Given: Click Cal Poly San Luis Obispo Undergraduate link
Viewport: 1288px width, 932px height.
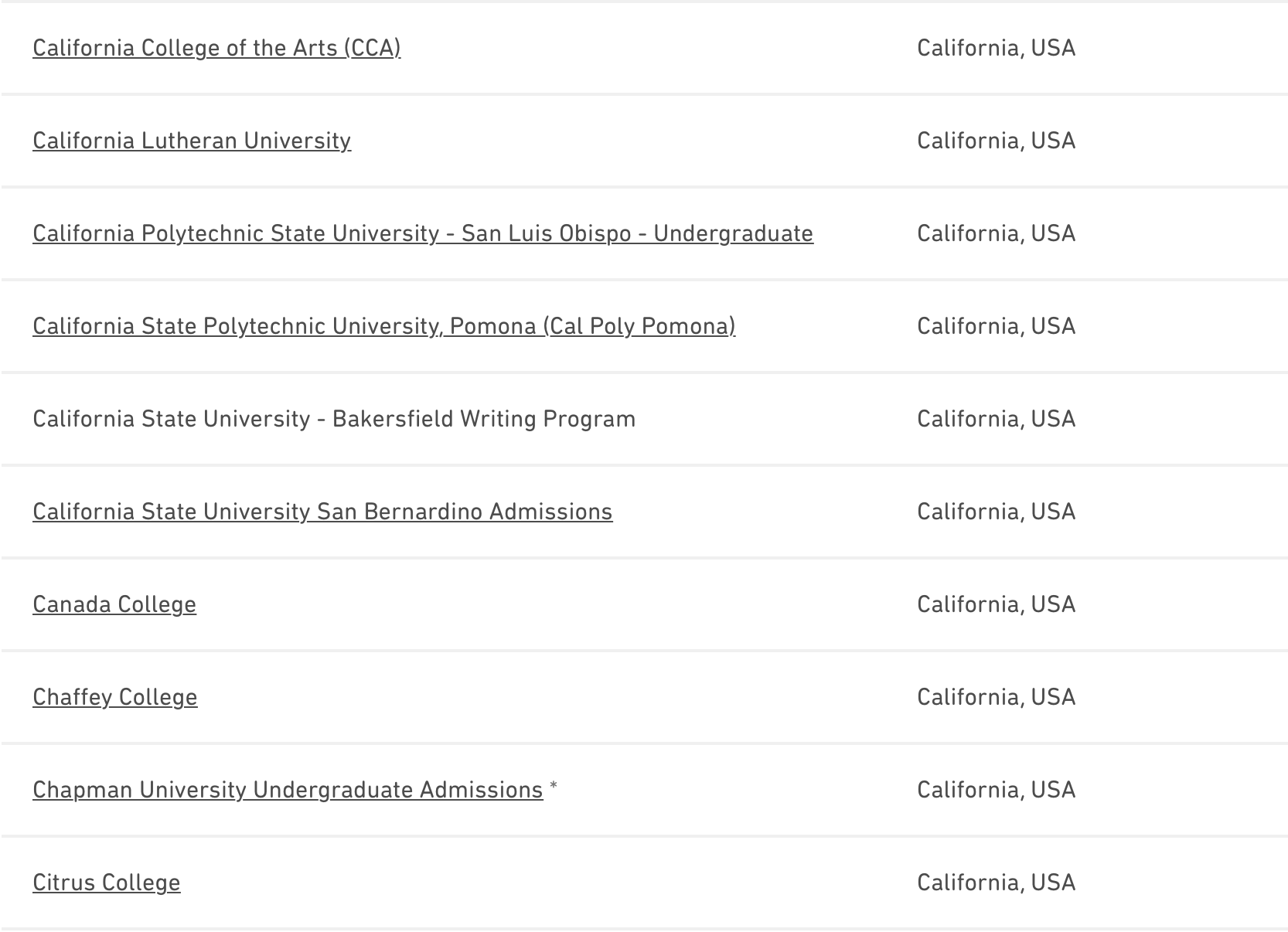Looking at the screenshot, I should point(423,233).
